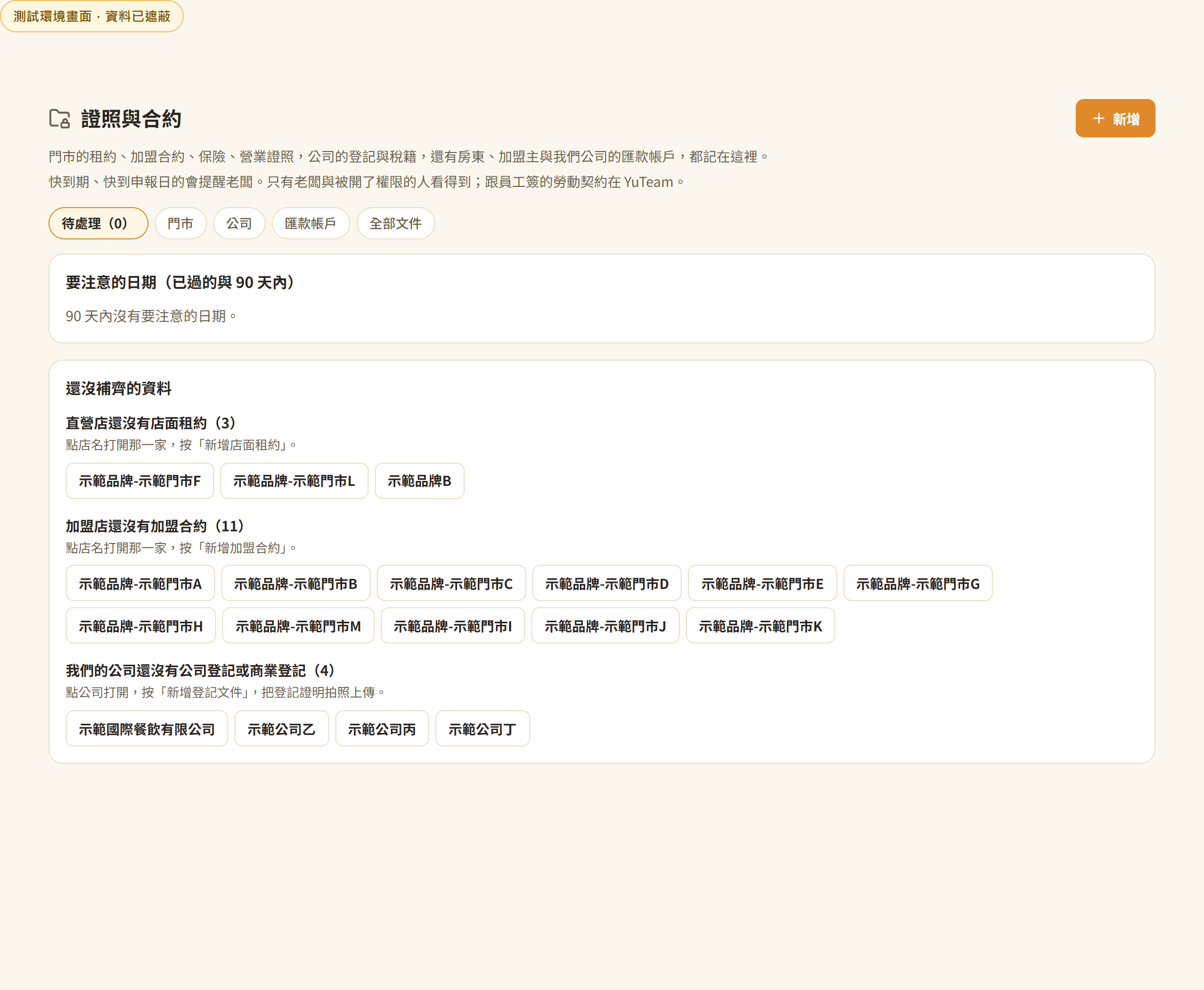Viewport: 1204px width, 990px height.
Task: Open franchise store 示範品牌-示範門市E
Action: coord(763,583)
